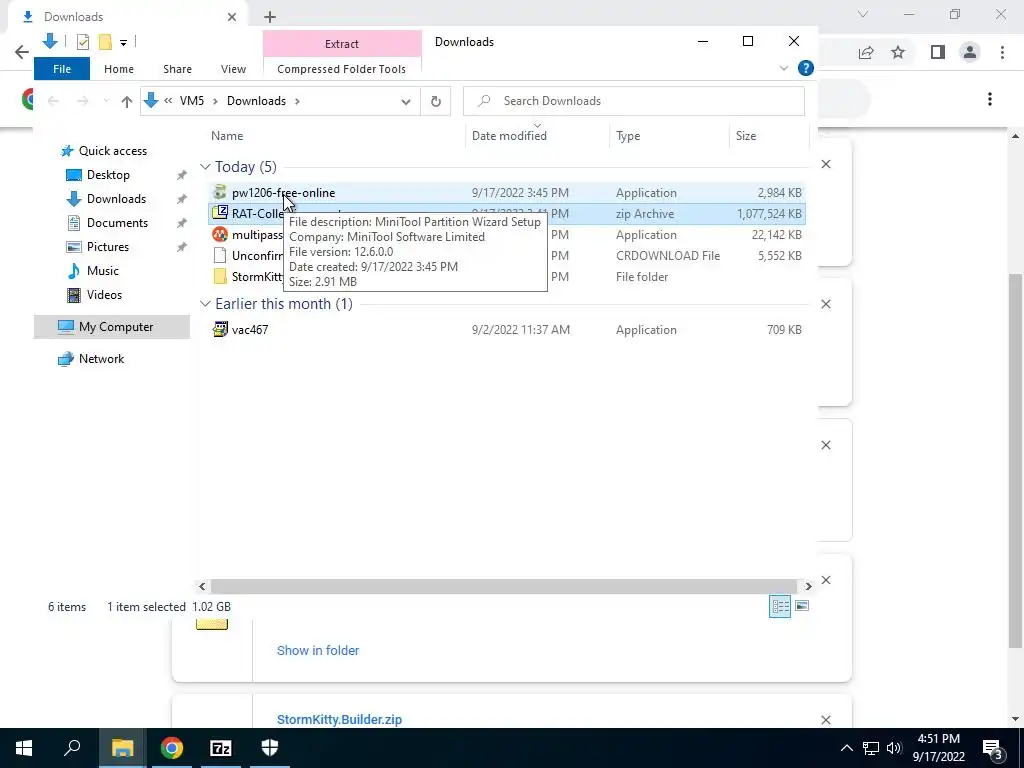Bookmark this page with star icon
The height and width of the screenshot is (768, 1024).
tap(898, 52)
